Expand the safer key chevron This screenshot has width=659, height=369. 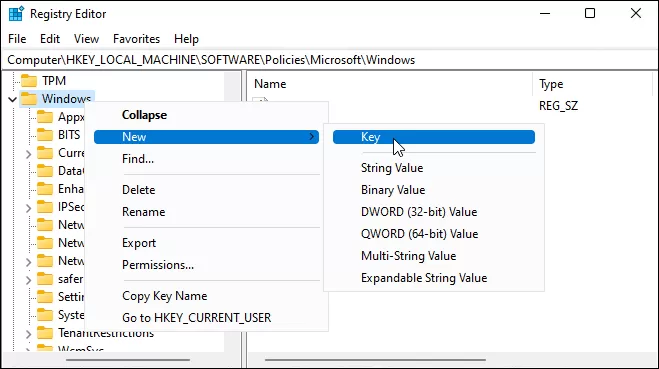29,279
